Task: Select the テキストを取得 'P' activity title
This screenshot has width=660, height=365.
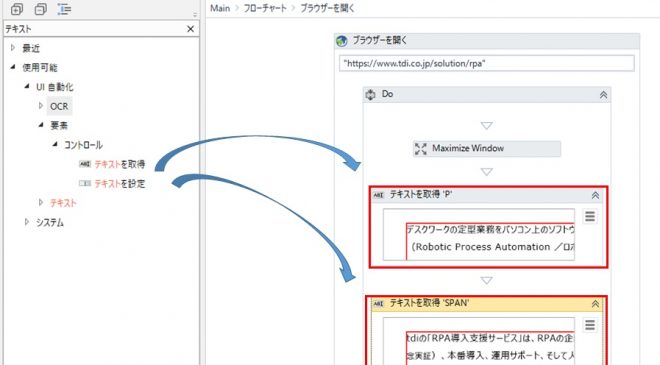Action: 420,194
